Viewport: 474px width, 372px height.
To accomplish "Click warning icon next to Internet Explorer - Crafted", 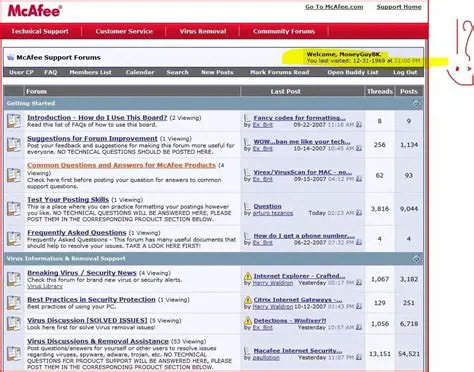I will 248,276.
